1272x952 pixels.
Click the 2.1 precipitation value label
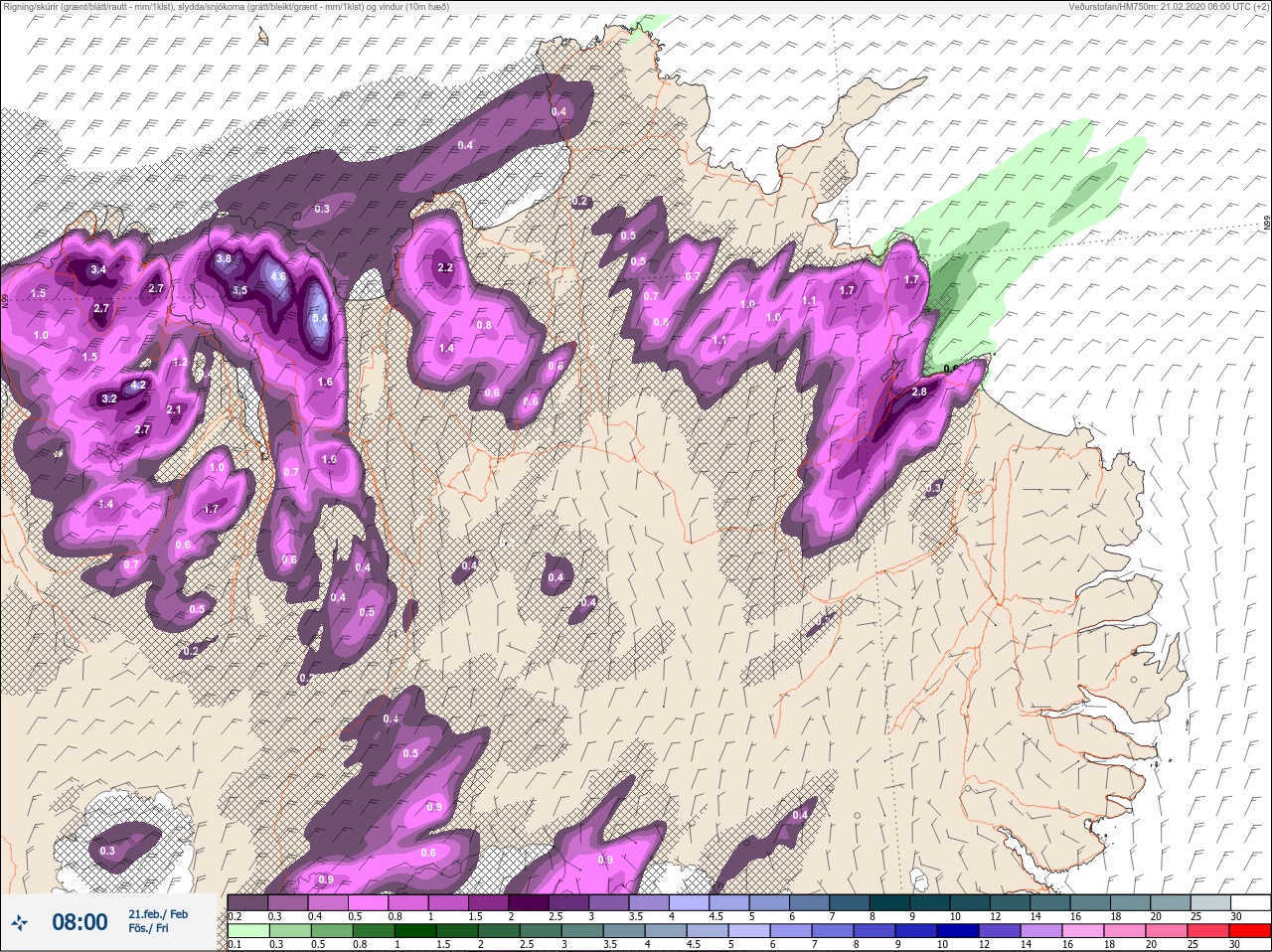[x=174, y=409]
